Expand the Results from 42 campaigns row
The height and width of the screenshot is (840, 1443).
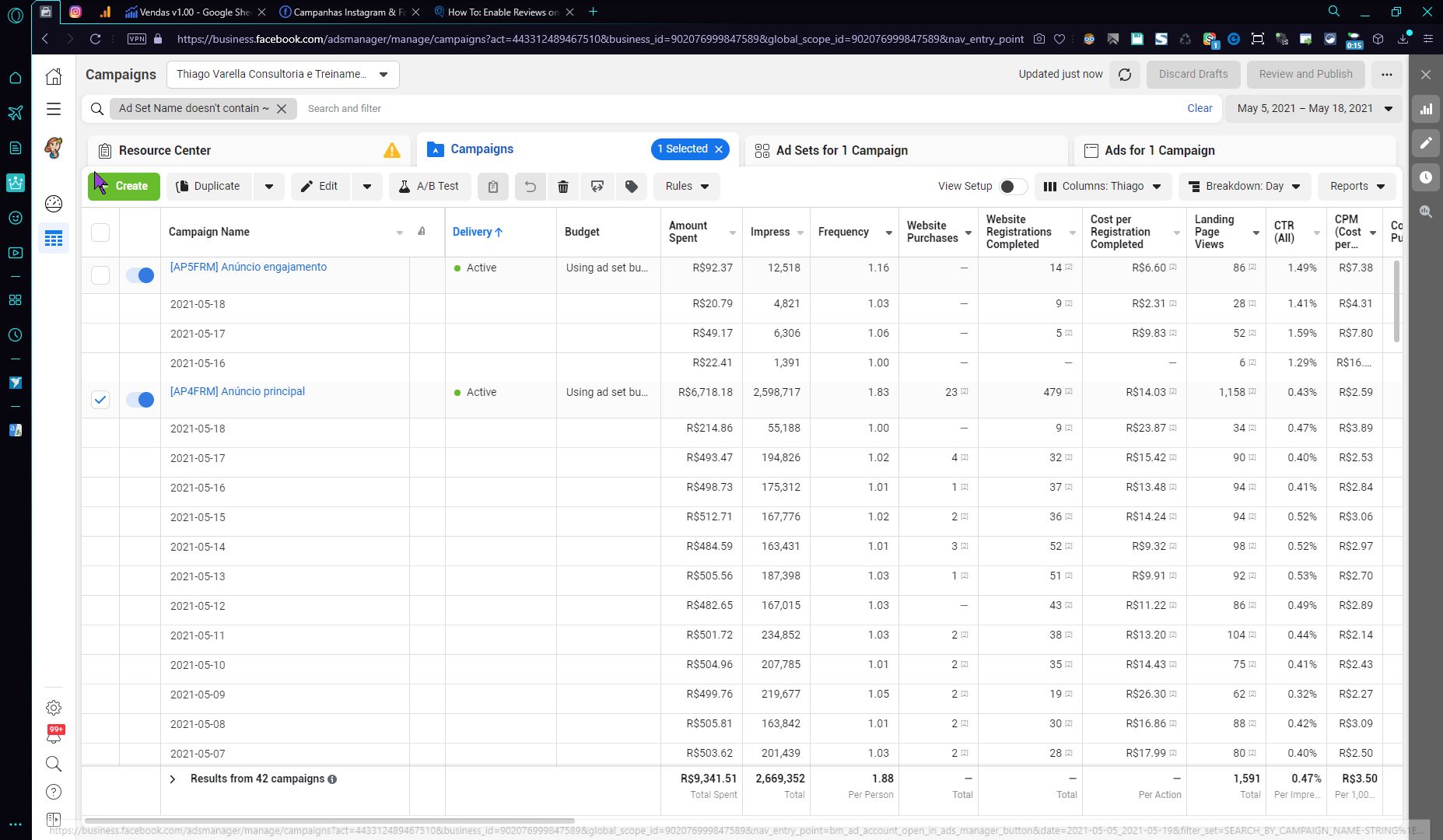coord(173,779)
